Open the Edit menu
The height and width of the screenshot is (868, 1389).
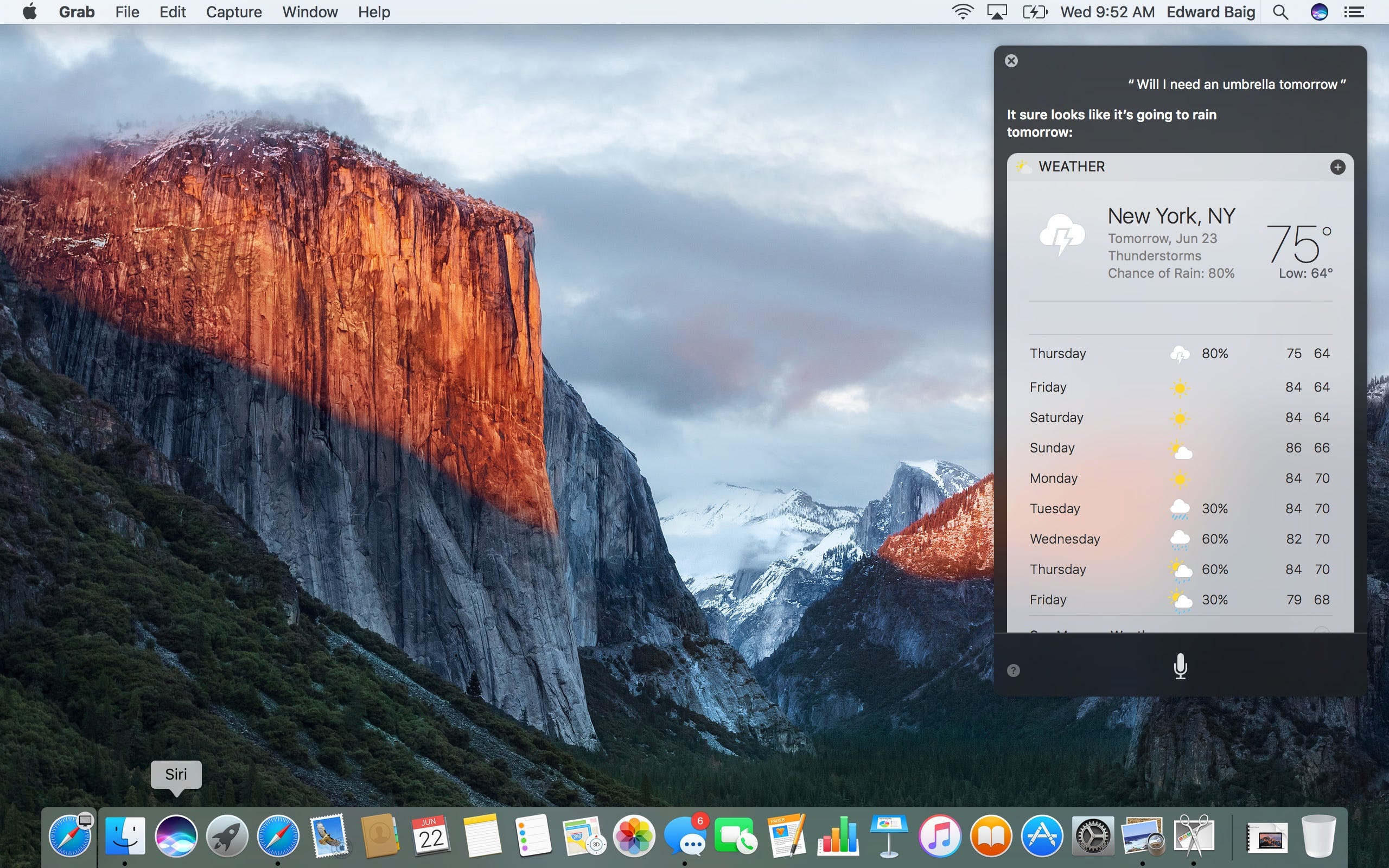(x=172, y=12)
